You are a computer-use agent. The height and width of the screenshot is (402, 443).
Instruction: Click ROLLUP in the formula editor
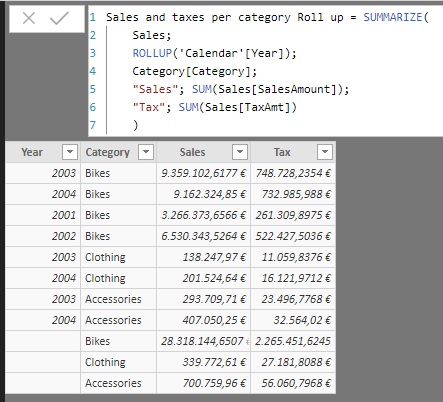coord(152,53)
